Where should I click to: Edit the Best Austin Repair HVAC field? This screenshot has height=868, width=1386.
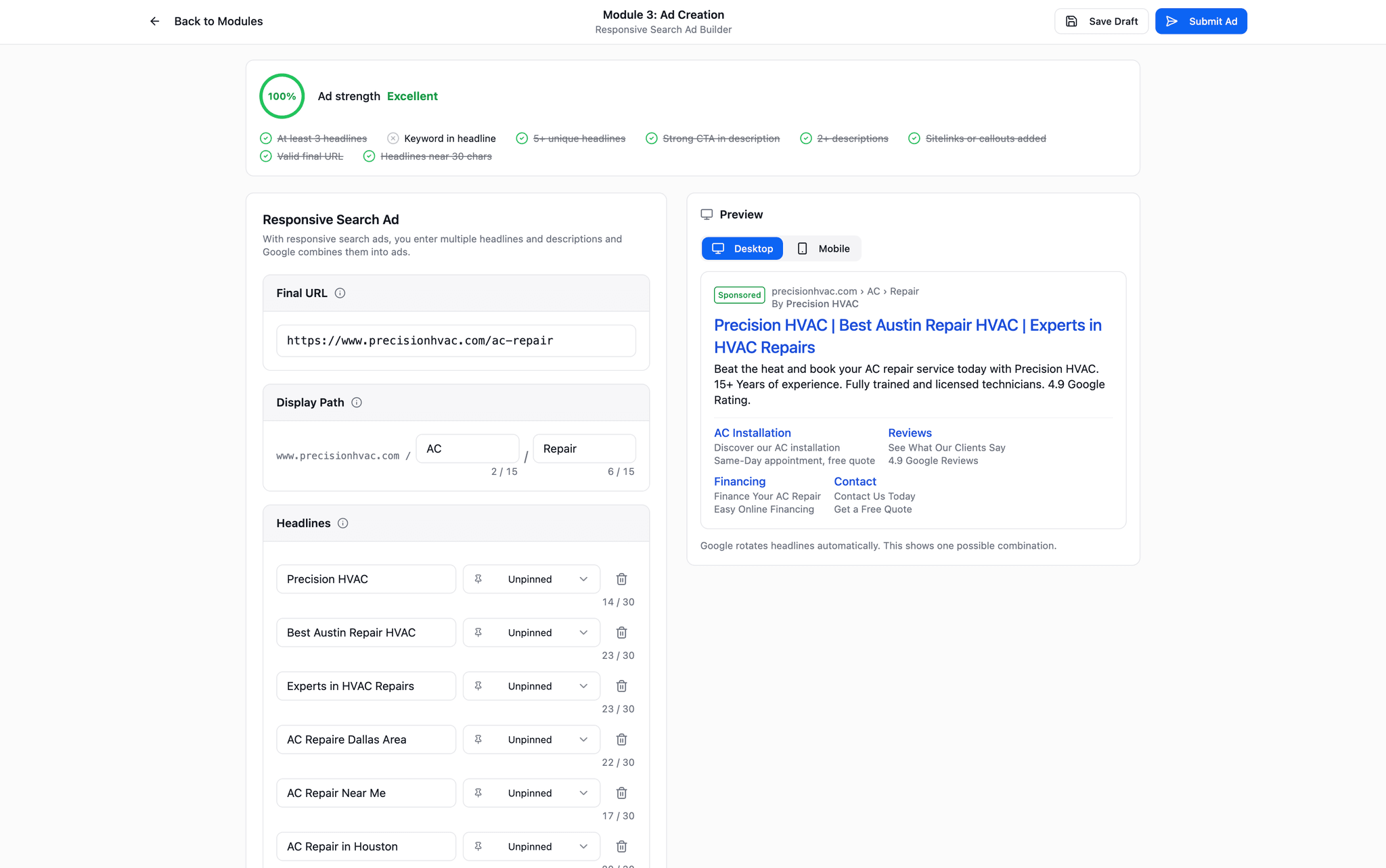(366, 633)
